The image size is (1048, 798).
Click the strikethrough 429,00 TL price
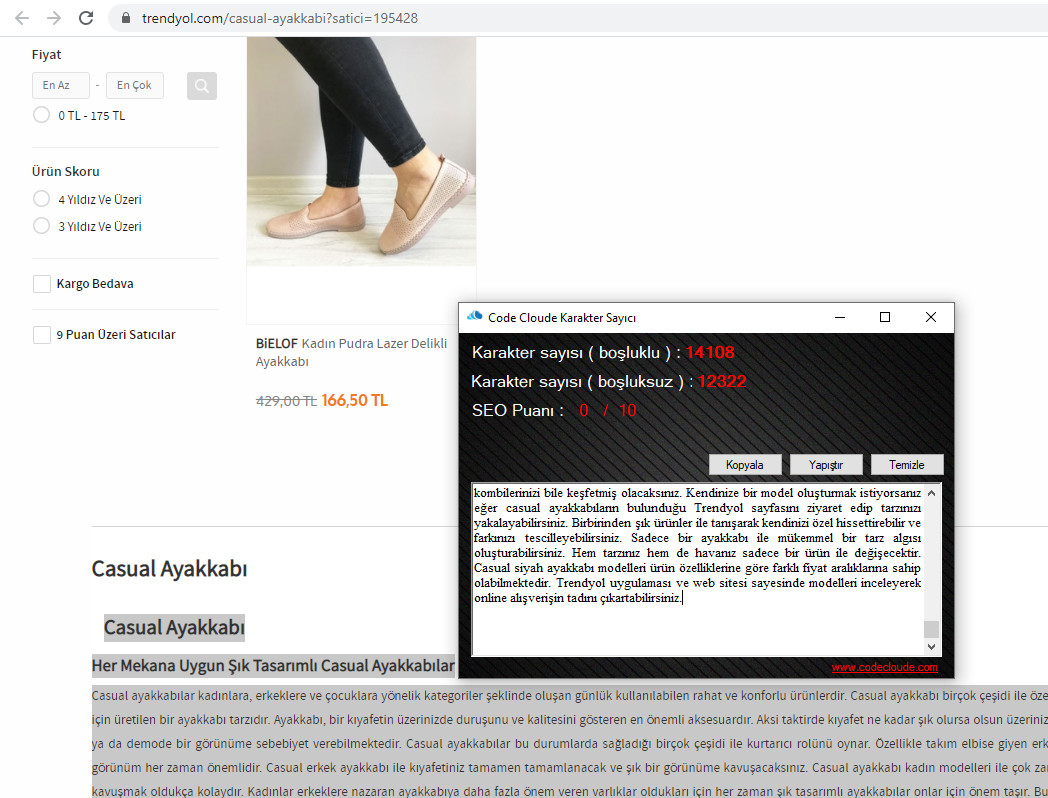click(x=286, y=401)
